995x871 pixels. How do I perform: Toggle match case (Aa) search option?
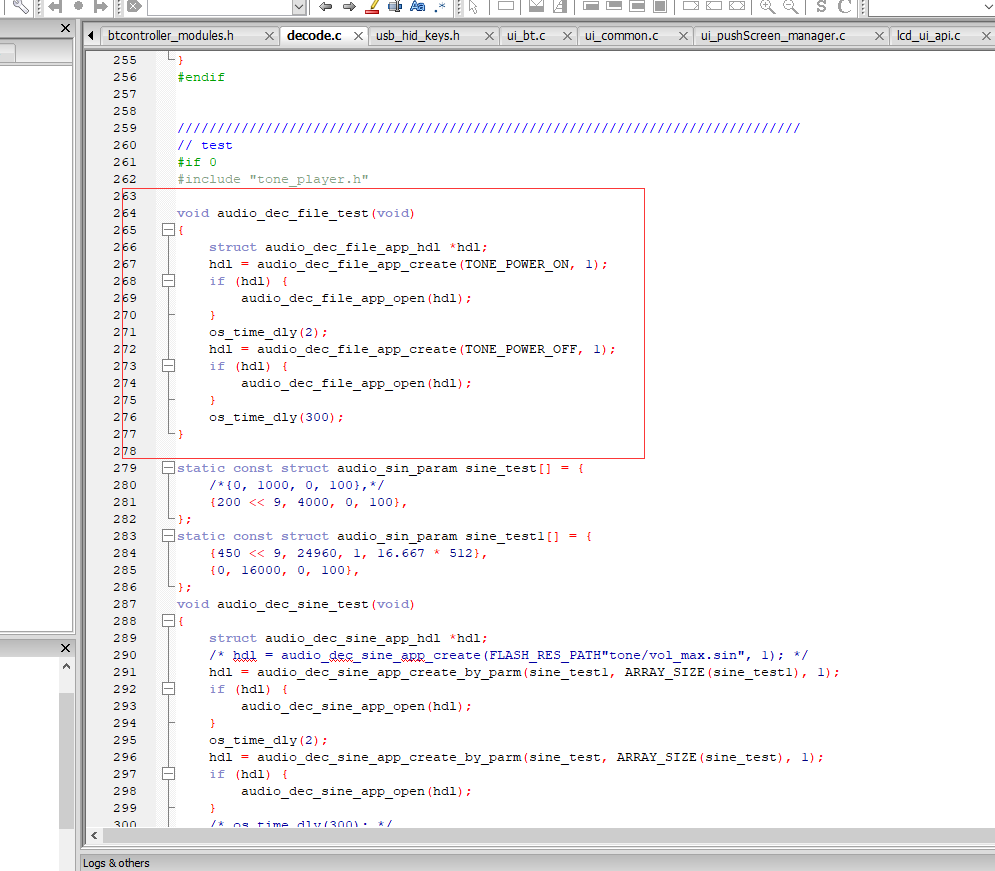418,6
